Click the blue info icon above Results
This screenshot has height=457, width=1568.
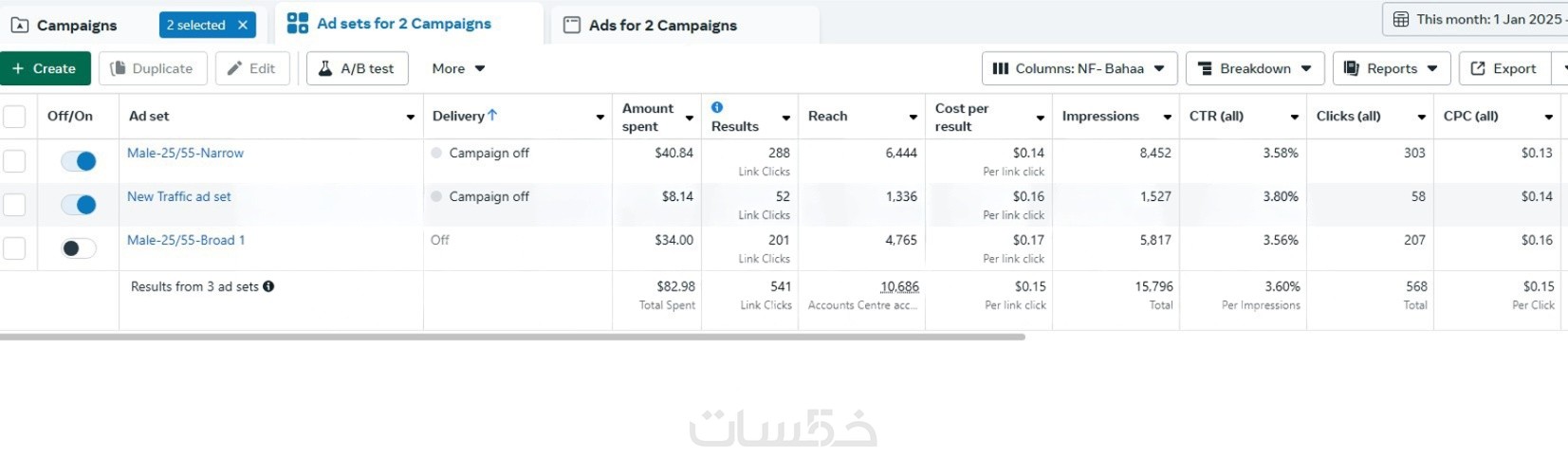(x=717, y=107)
